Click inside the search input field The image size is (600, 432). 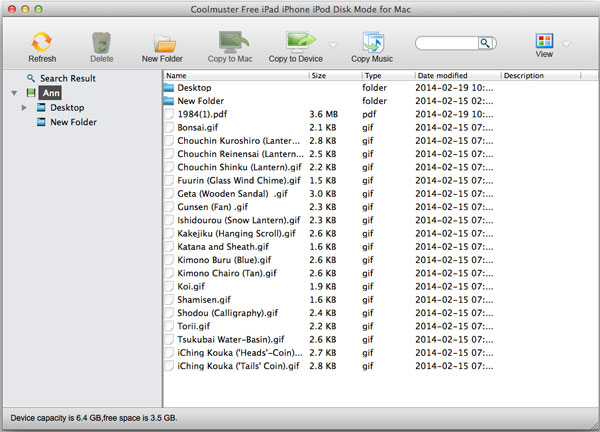pos(447,43)
